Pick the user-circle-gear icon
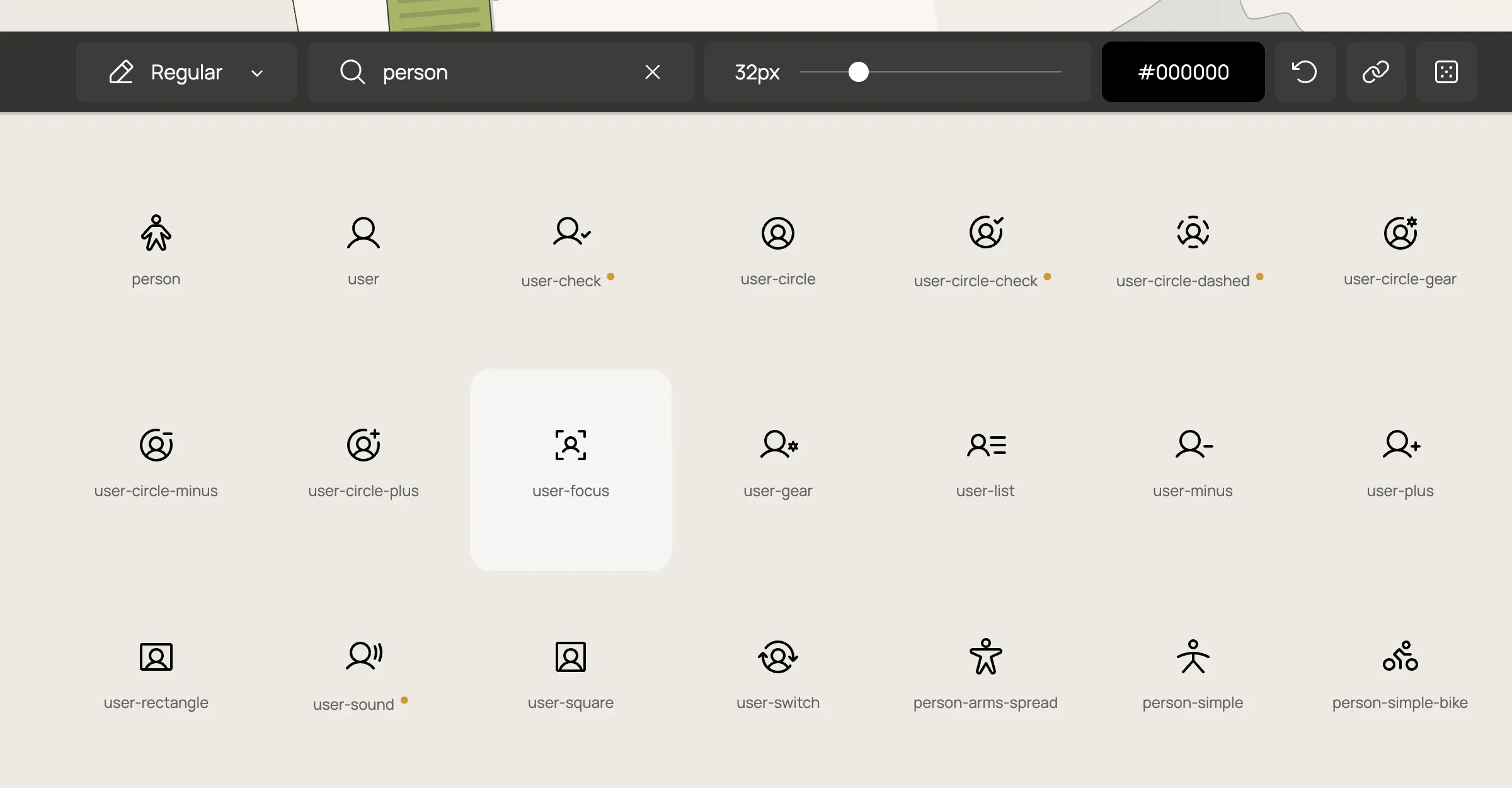The height and width of the screenshot is (788, 1512). tap(1400, 233)
